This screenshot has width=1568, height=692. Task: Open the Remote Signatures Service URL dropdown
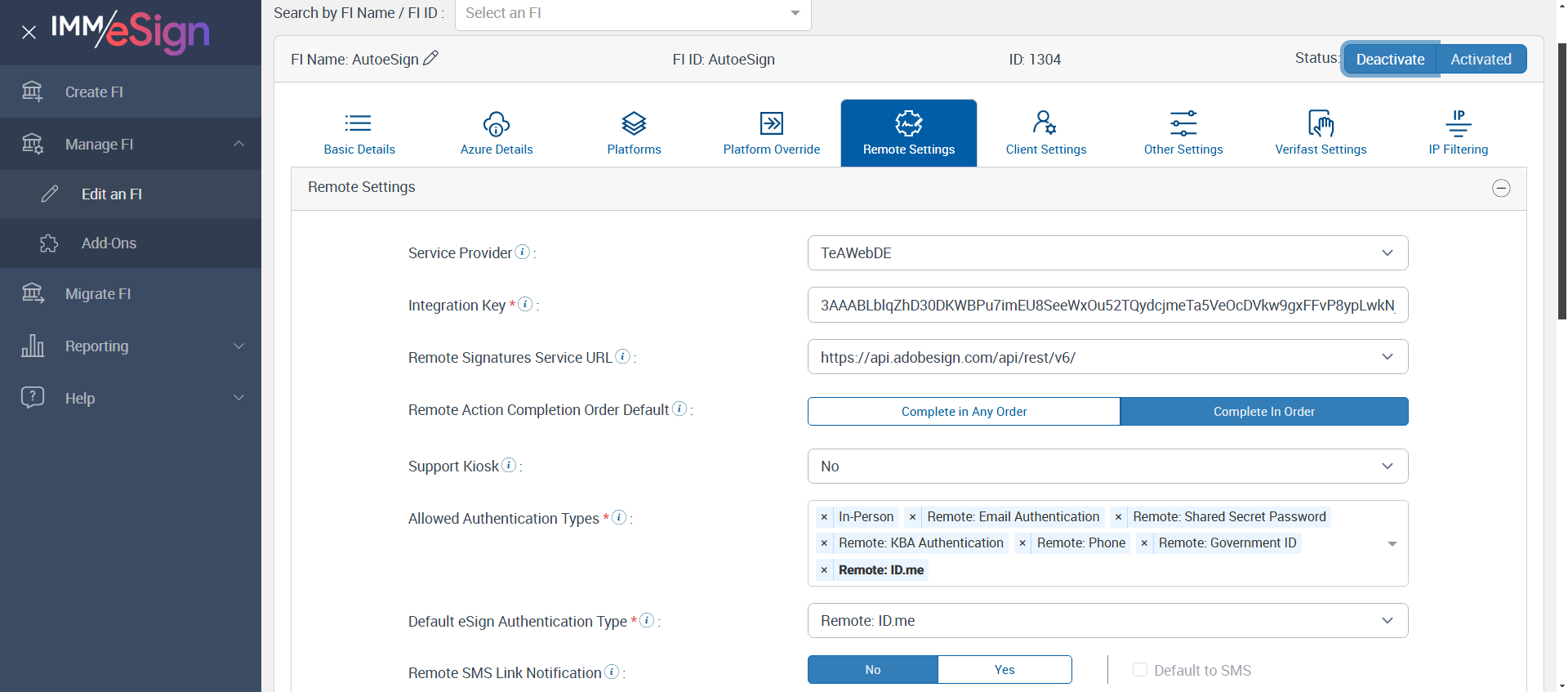point(1107,357)
